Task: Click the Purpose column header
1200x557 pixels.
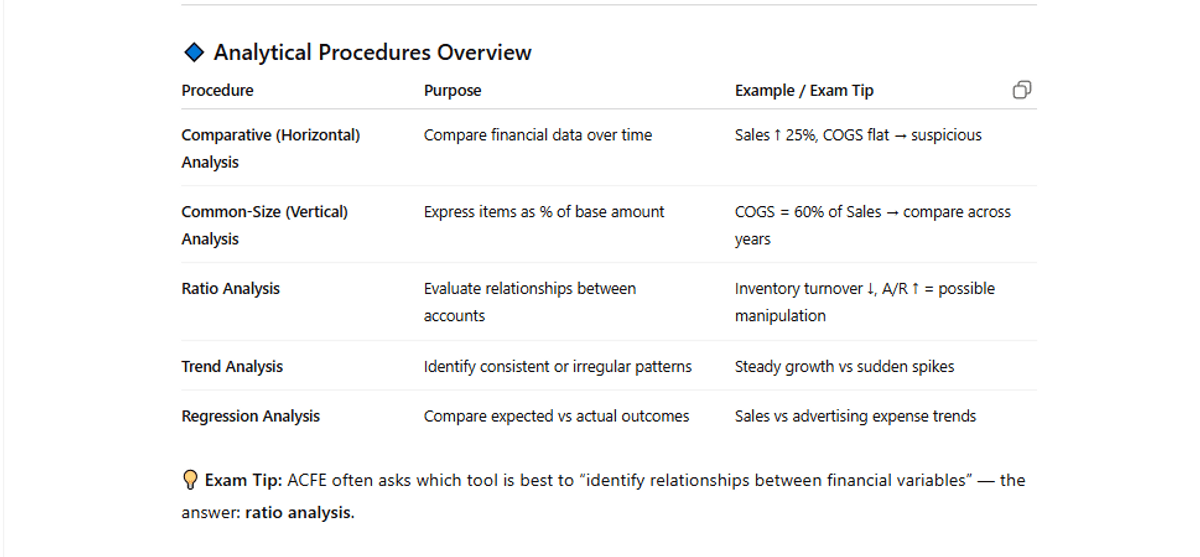Action: tap(452, 90)
